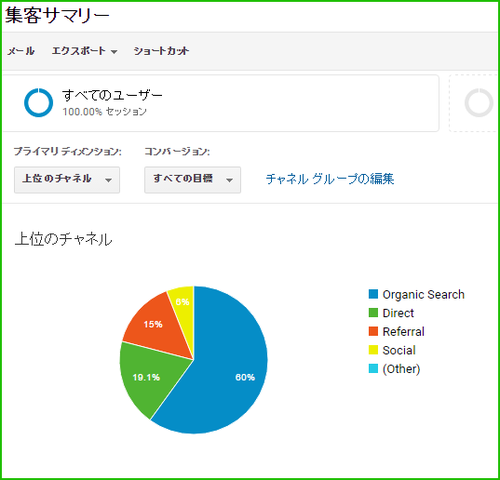Viewport: 500px width, 480px height.
Task: Click the Organic Search legend label
Action: [423, 294]
